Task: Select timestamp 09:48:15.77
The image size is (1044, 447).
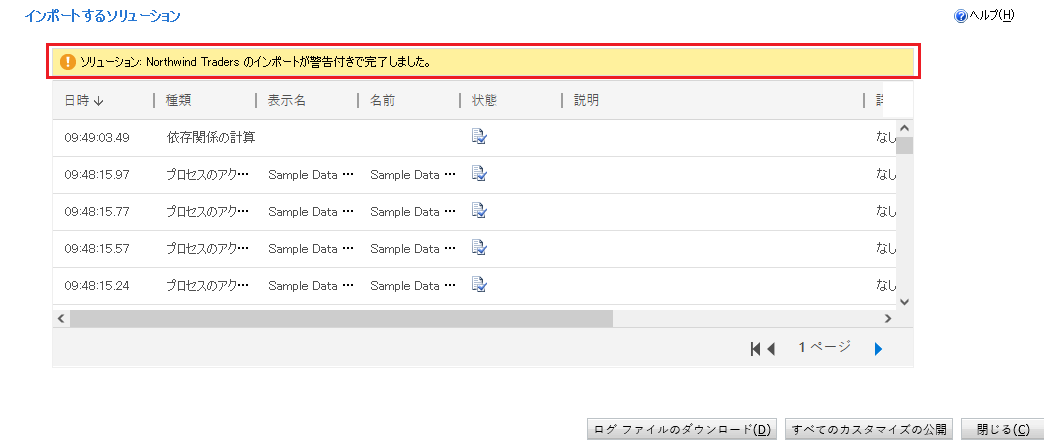Action: (x=97, y=212)
